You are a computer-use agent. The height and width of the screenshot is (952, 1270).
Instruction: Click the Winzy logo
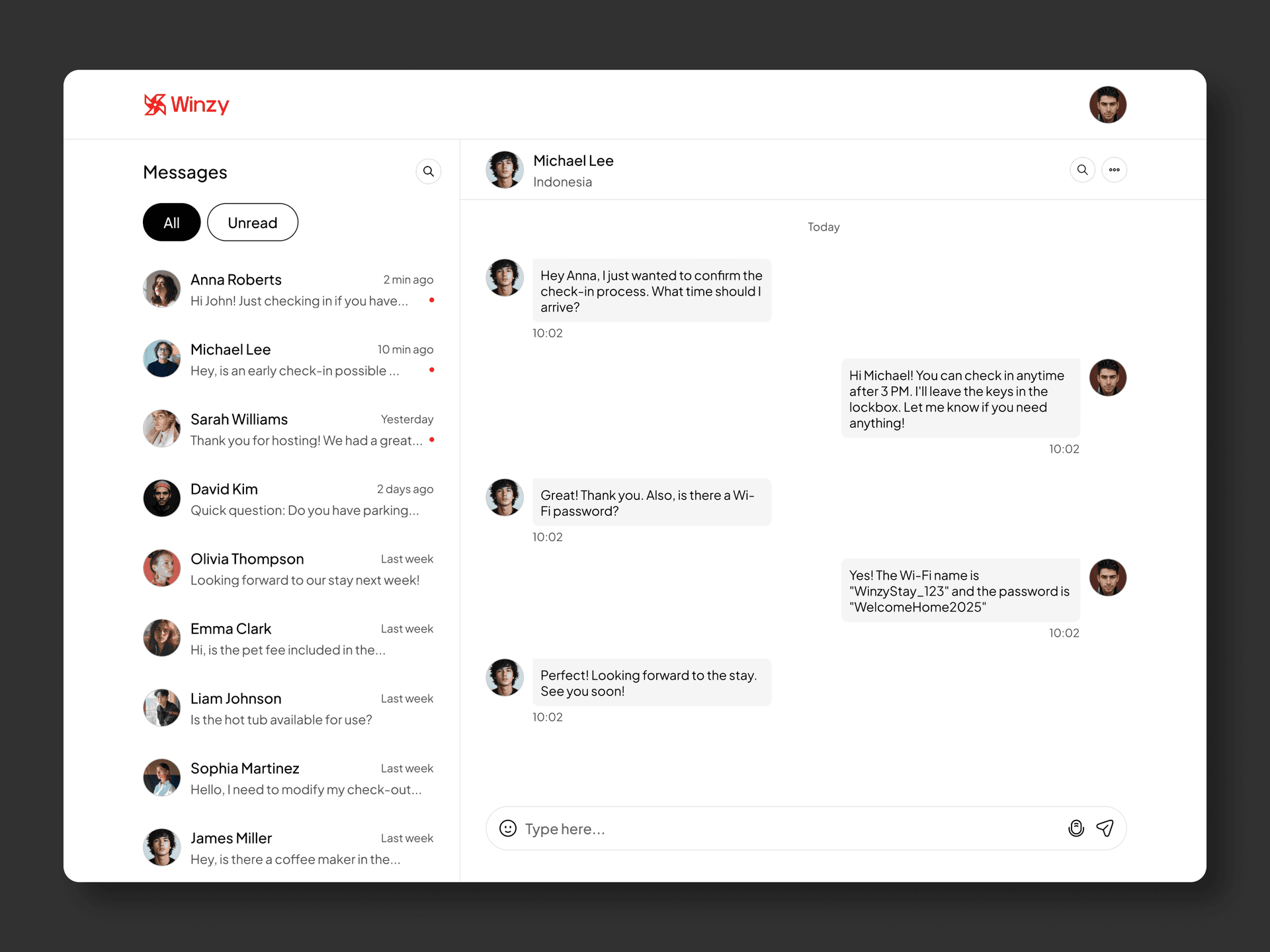pyautogui.click(x=187, y=104)
